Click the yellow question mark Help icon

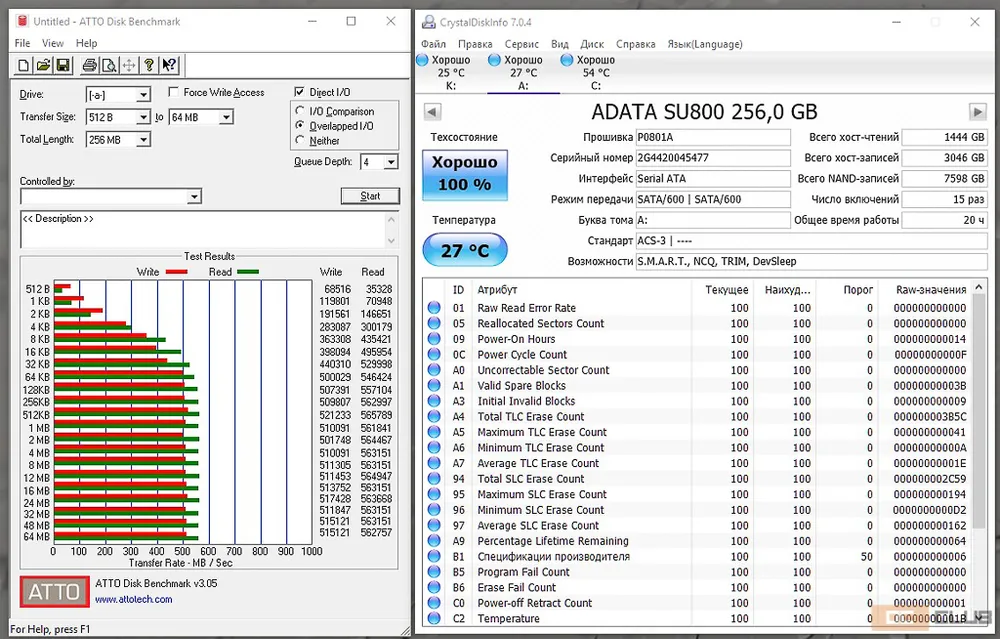(149, 66)
